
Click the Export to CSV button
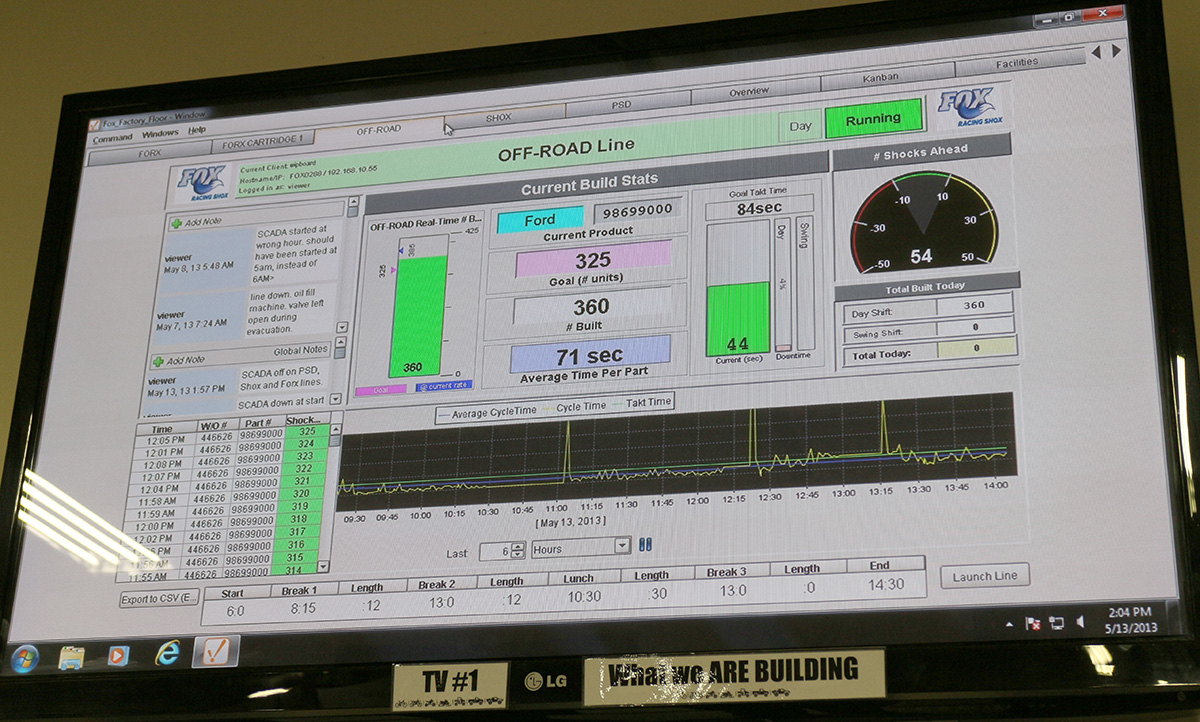click(x=159, y=599)
